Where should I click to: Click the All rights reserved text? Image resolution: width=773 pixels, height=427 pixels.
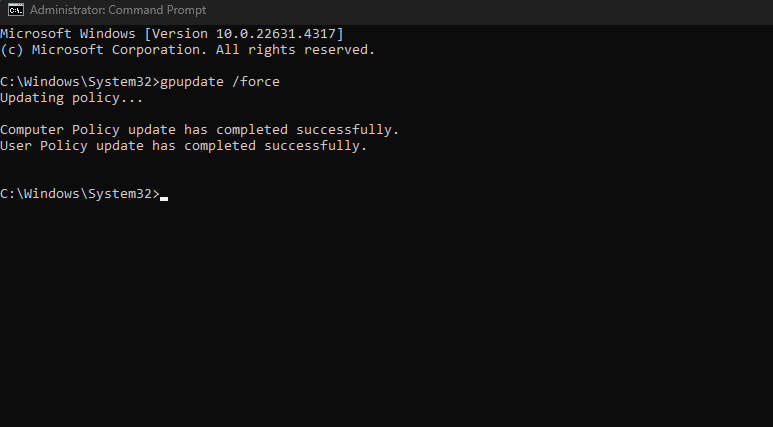point(295,50)
